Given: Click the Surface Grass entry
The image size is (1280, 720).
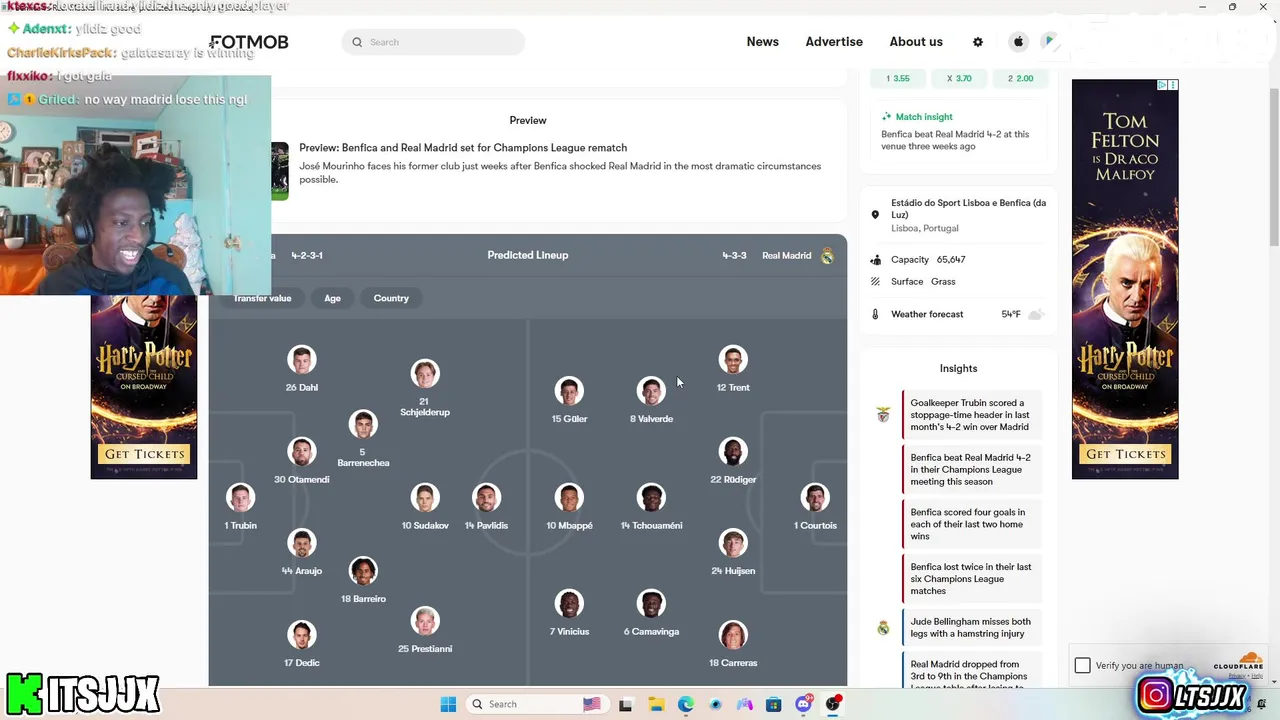Looking at the screenshot, I should pos(923,282).
